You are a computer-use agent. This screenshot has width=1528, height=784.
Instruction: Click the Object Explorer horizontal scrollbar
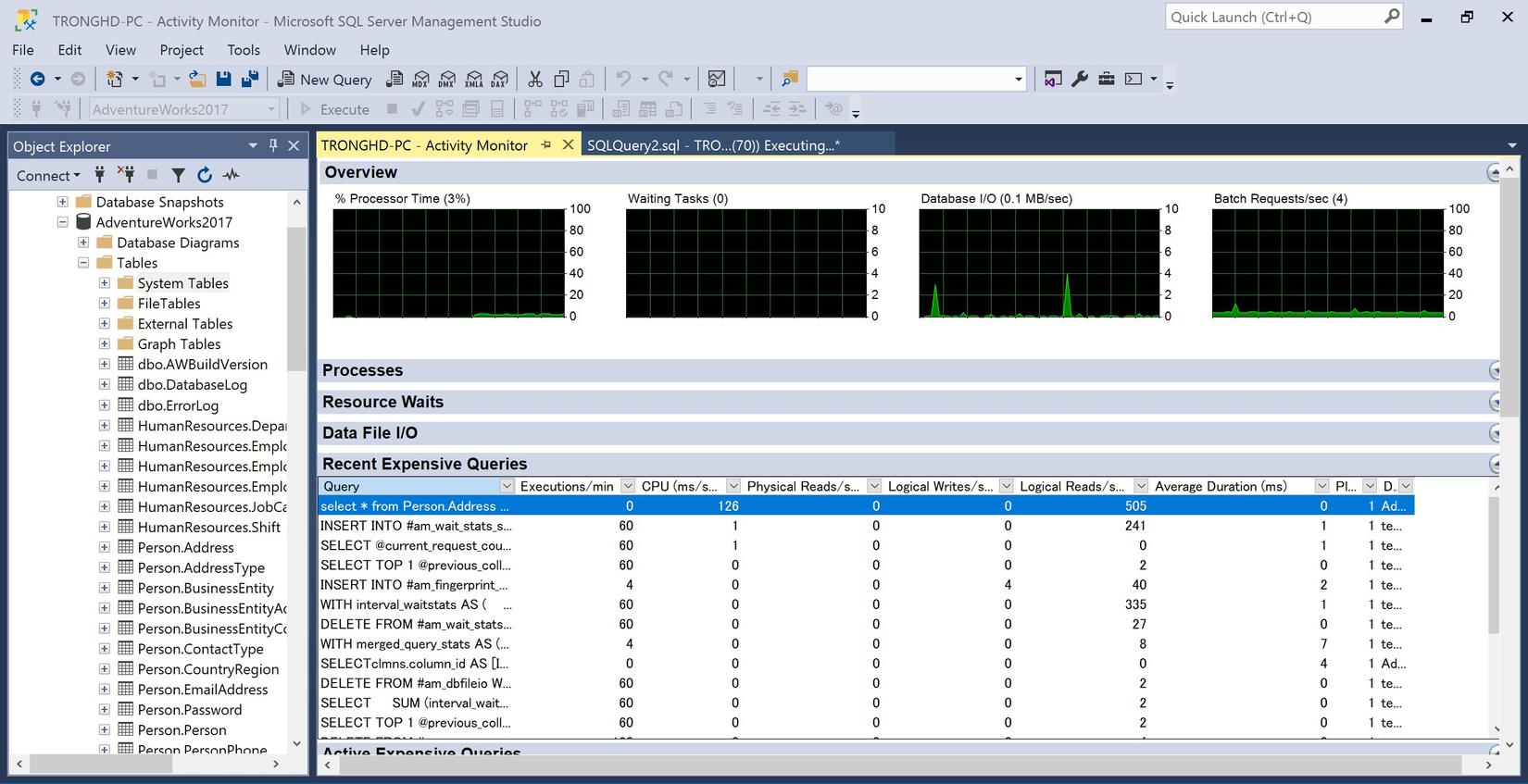(100, 765)
